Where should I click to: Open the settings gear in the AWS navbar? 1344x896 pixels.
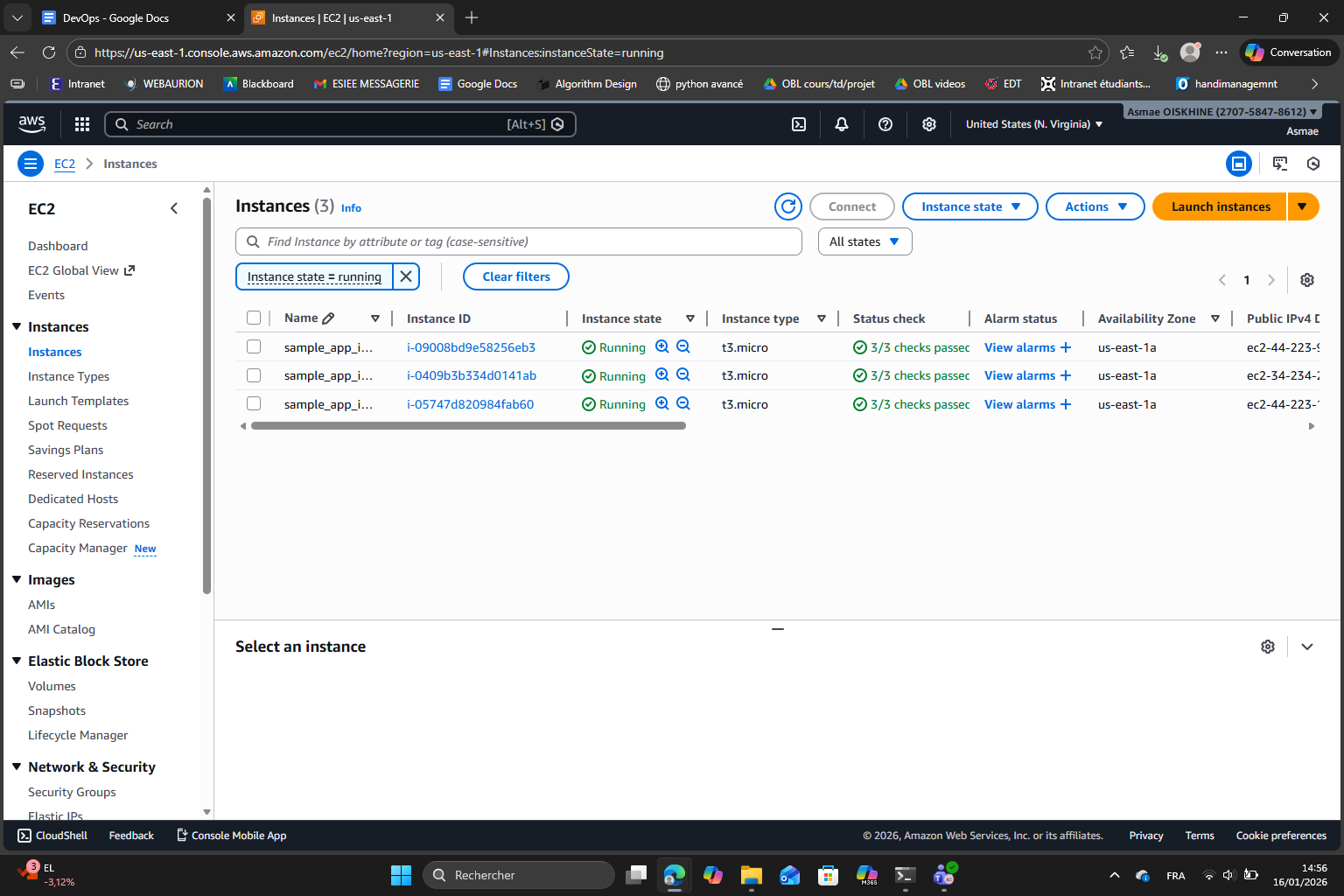(x=928, y=123)
